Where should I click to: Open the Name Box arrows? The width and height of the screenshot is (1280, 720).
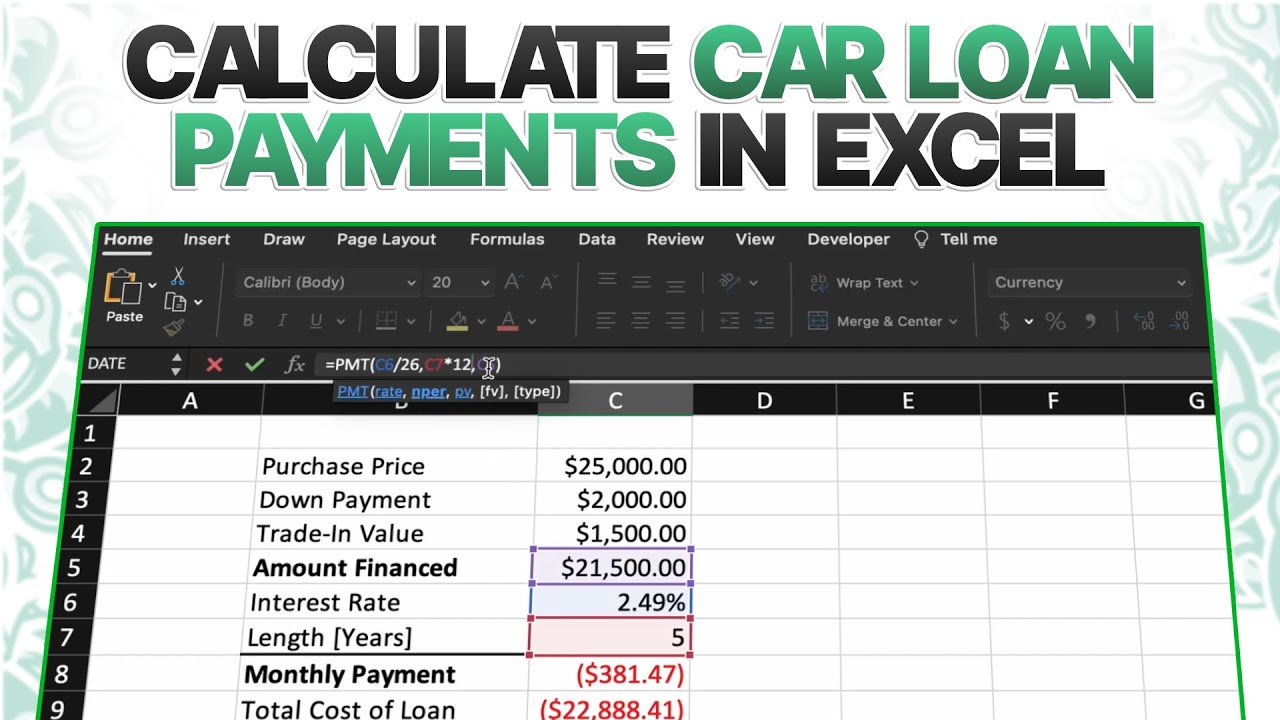tap(177, 364)
